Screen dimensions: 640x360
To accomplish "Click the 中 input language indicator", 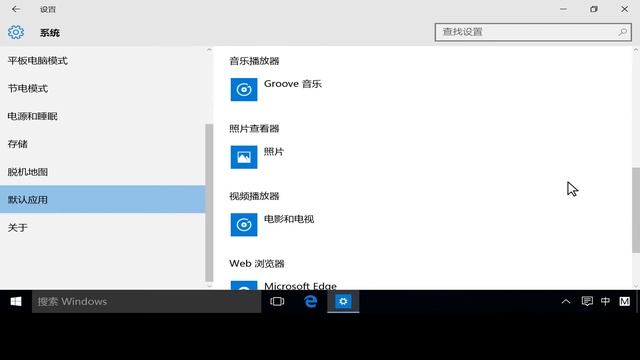I will (x=605, y=302).
